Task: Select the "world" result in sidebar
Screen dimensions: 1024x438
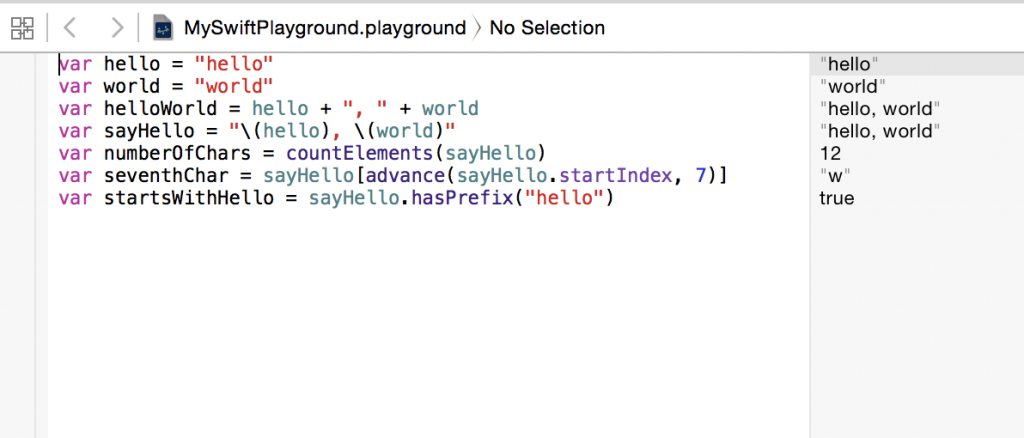Action: (852, 86)
